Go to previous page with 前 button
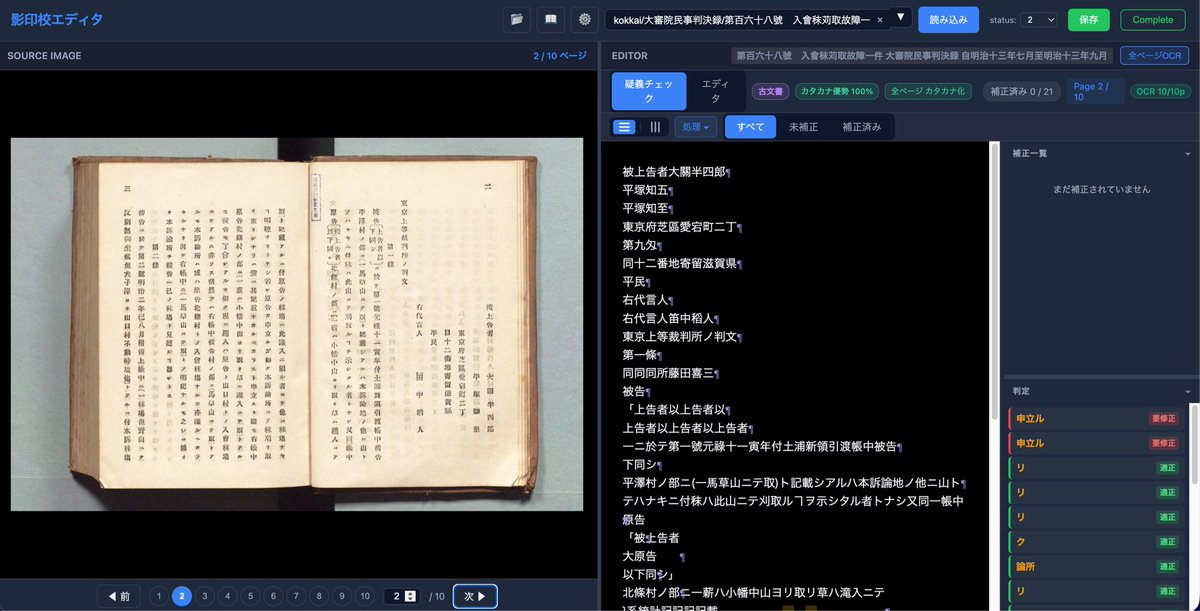The image size is (1200, 611). (119, 596)
